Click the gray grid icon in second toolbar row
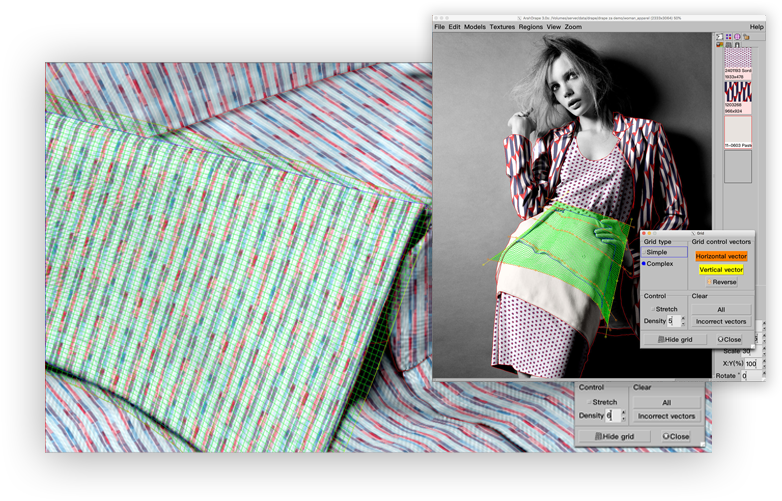This screenshot has height=501, width=782. [x=729, y=45]
